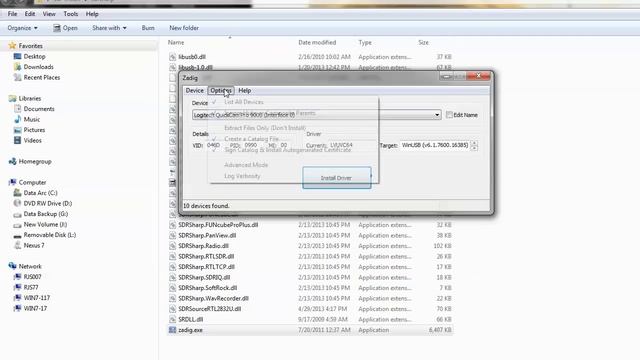Select the Videos library icon
Viewport: 640px width, 360px height.
pyautogui.click(x=17, y=140)
